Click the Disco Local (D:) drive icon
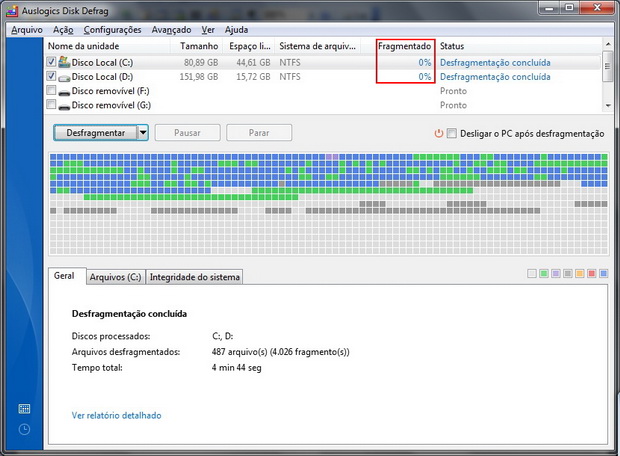The height and width of the screenshot is (456, 620). point(64,77)
